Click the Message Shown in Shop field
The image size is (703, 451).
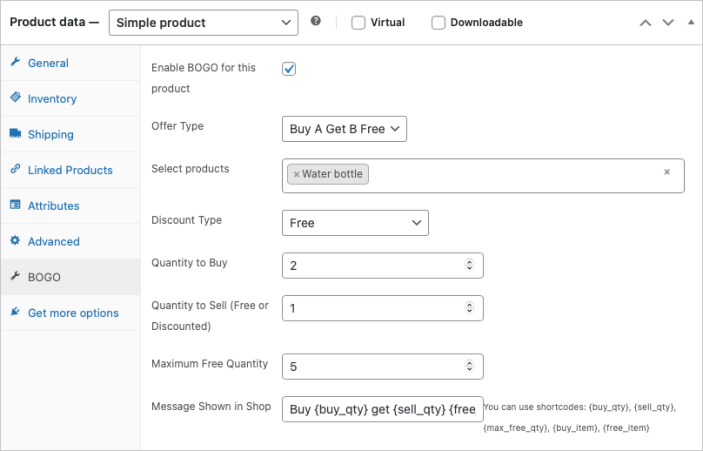(382, 409)
